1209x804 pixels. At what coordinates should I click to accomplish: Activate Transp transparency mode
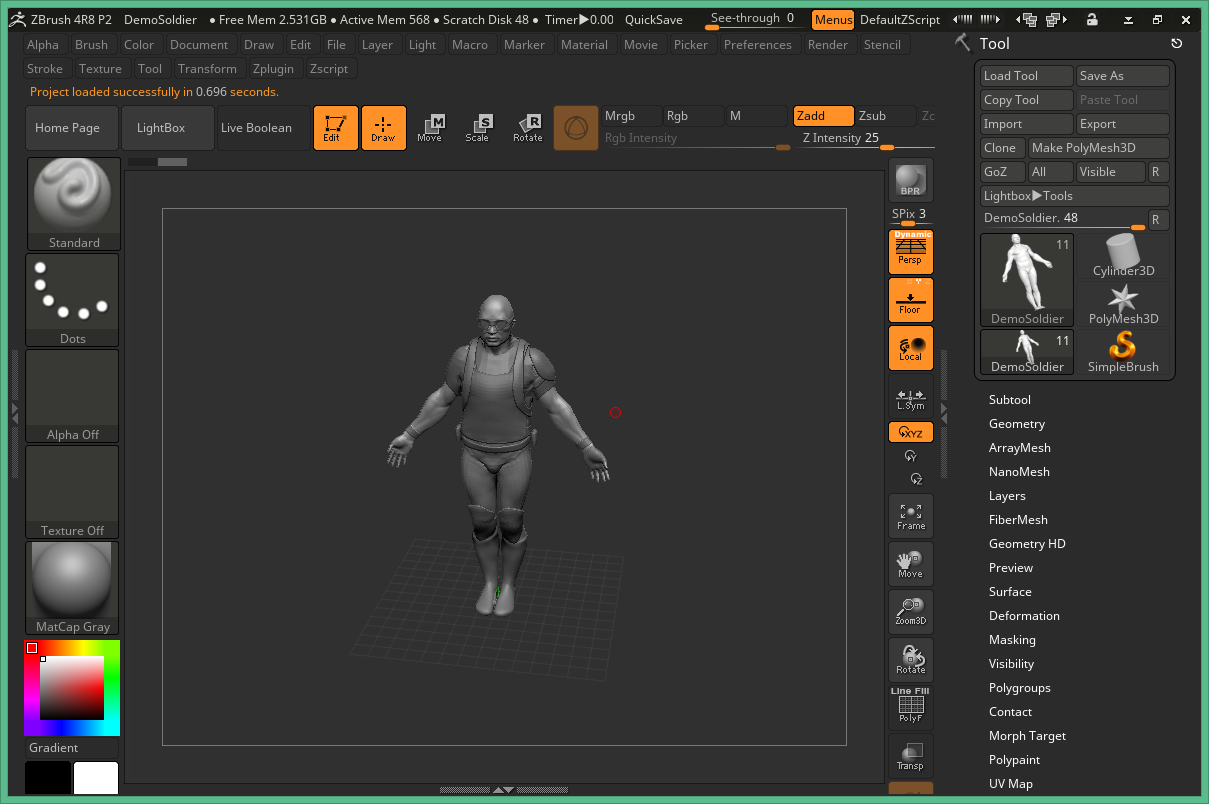(910, 756)
